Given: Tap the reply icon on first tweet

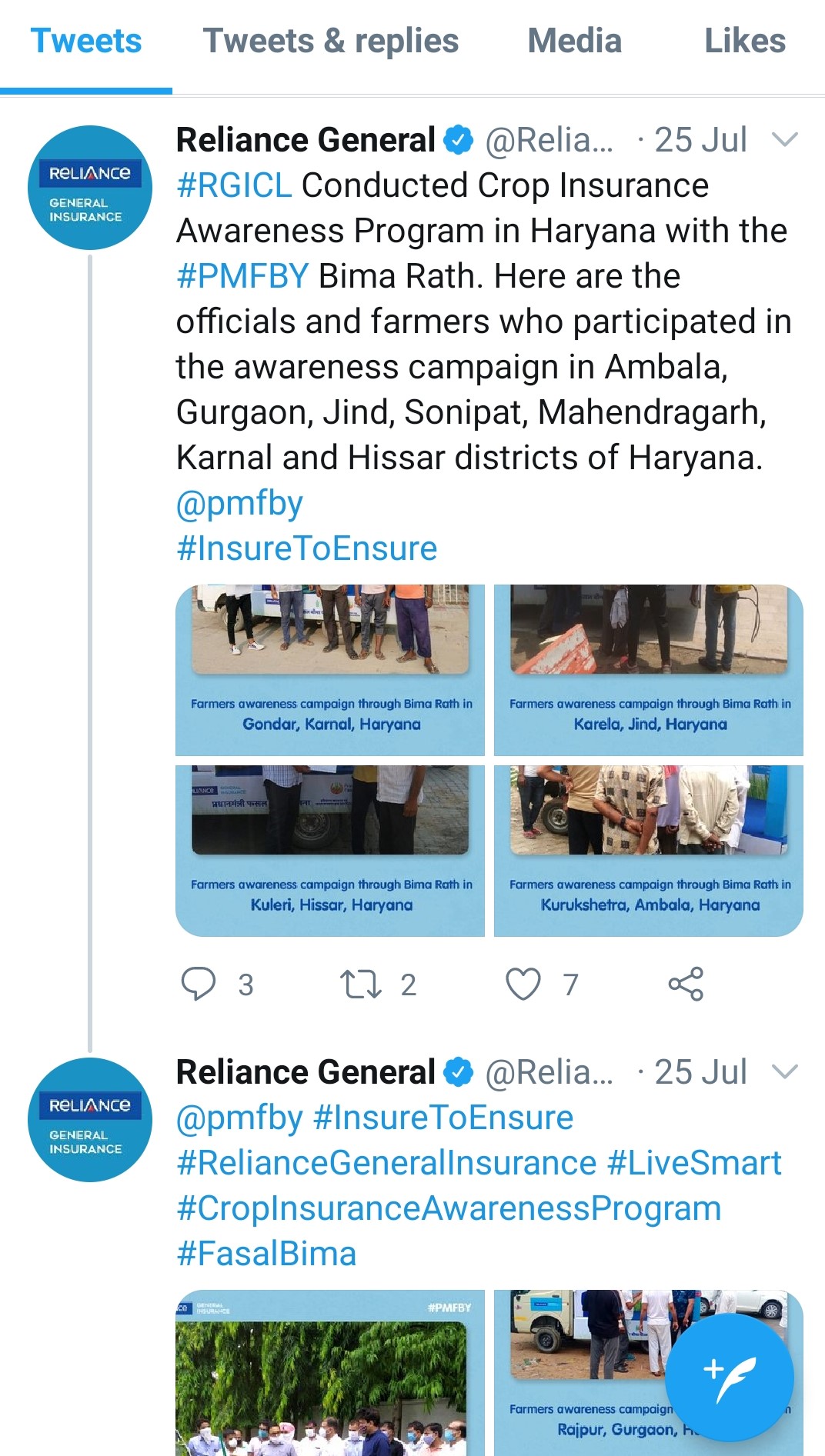Looking at the screenshot, I should (x=199, y=984).
